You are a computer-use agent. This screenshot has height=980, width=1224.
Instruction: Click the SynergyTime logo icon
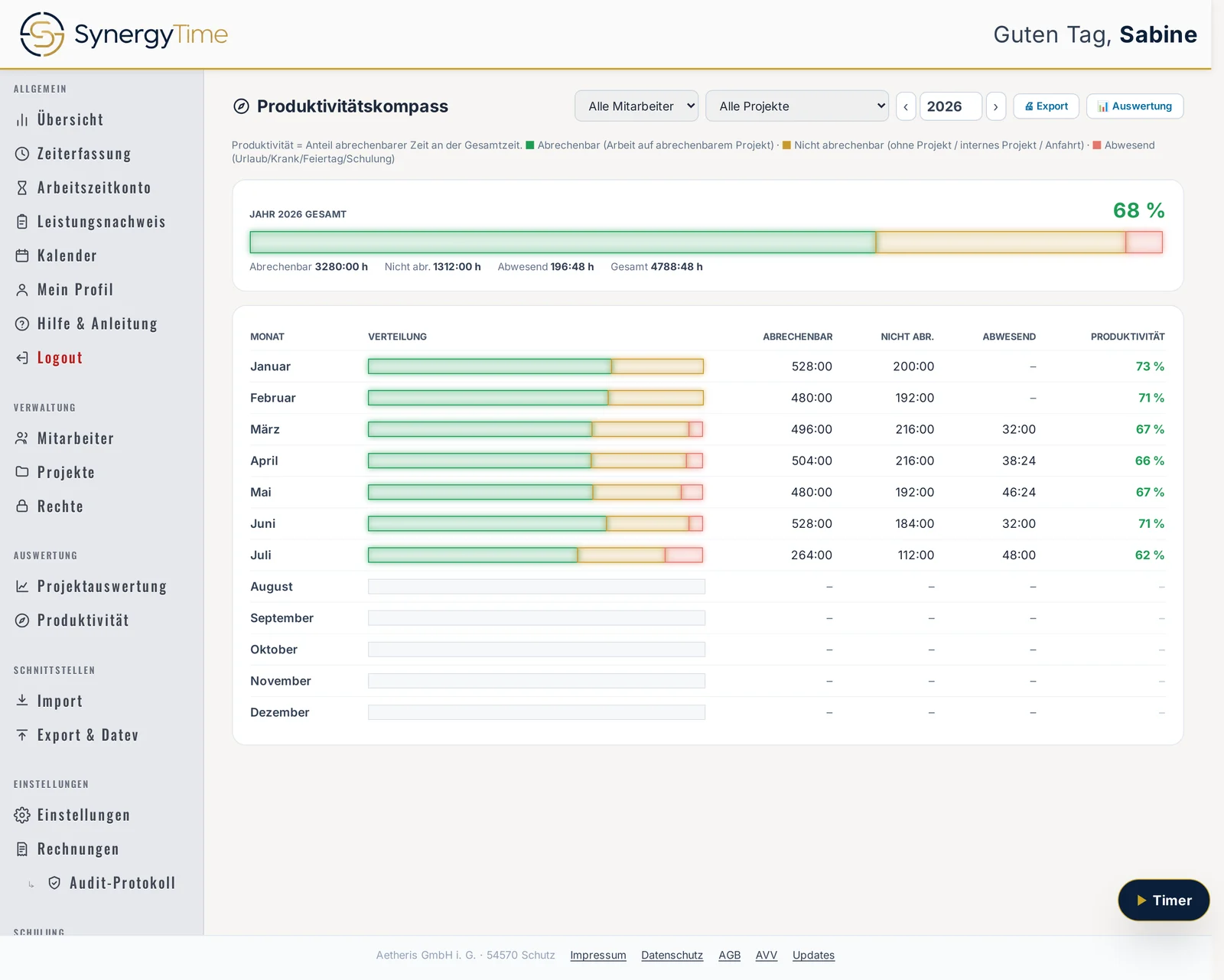(42, 34)
